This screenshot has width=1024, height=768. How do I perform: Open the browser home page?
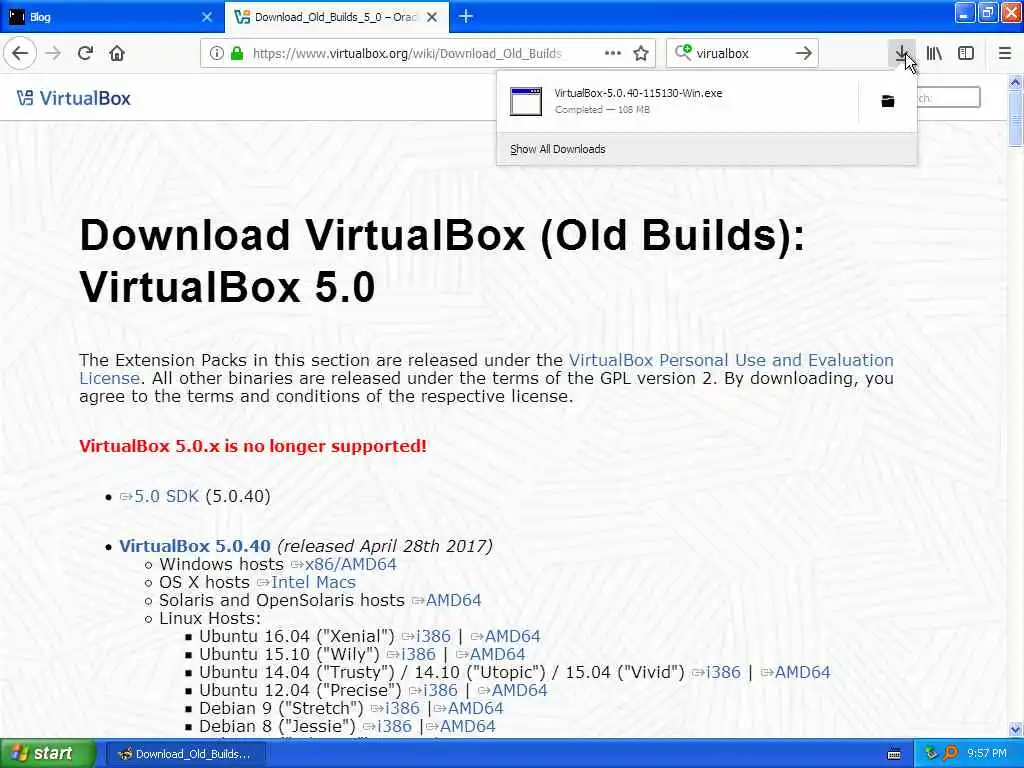[x=117, y=53]
